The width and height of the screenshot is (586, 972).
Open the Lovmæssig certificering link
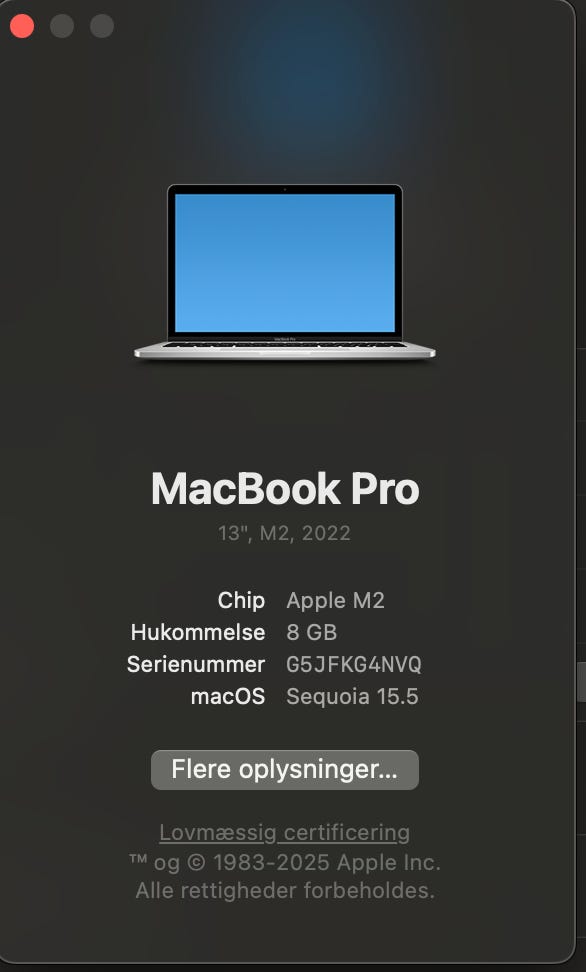[x=285, y=832]
